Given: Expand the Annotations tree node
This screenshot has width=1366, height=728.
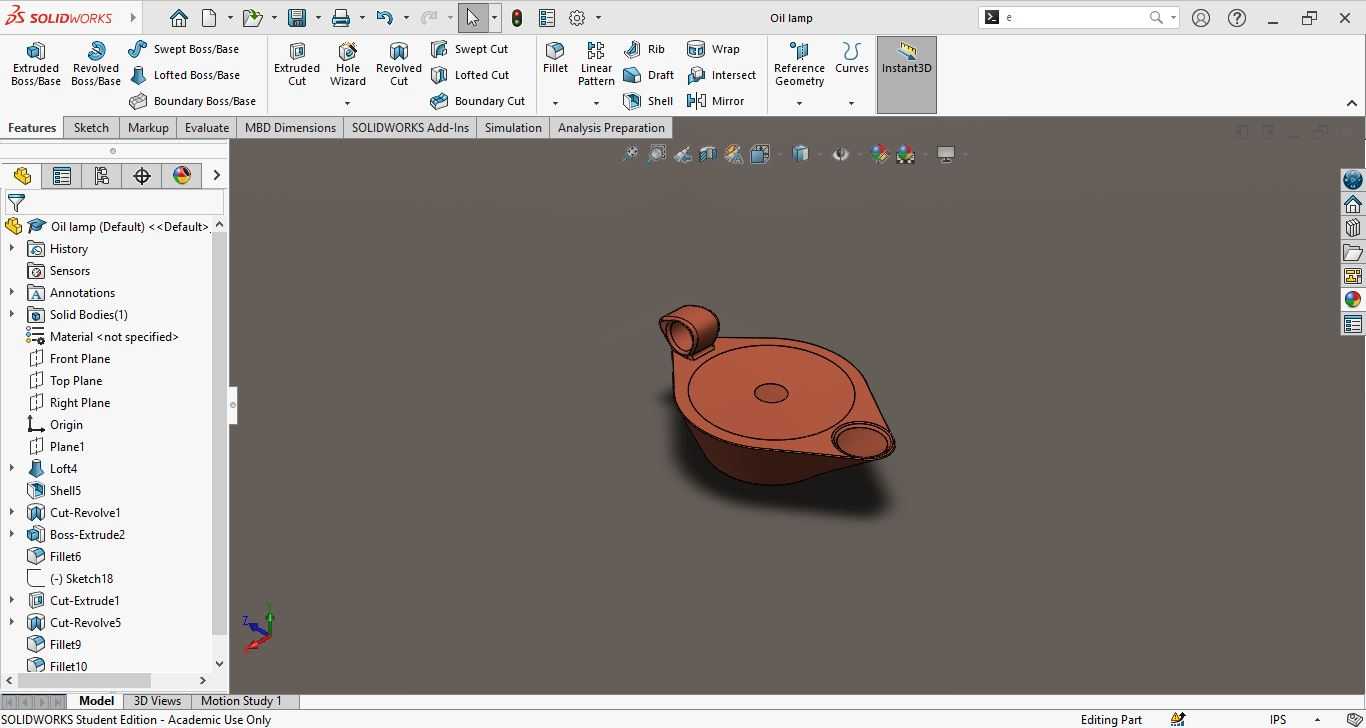Looking at the screenshot, I should click(12, 293).
